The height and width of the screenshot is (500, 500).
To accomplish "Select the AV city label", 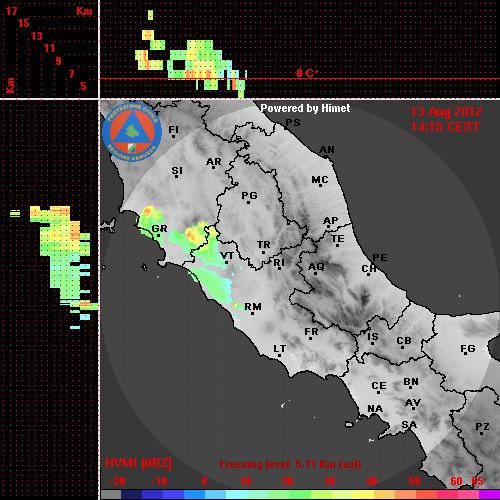I will click(413, 403).
